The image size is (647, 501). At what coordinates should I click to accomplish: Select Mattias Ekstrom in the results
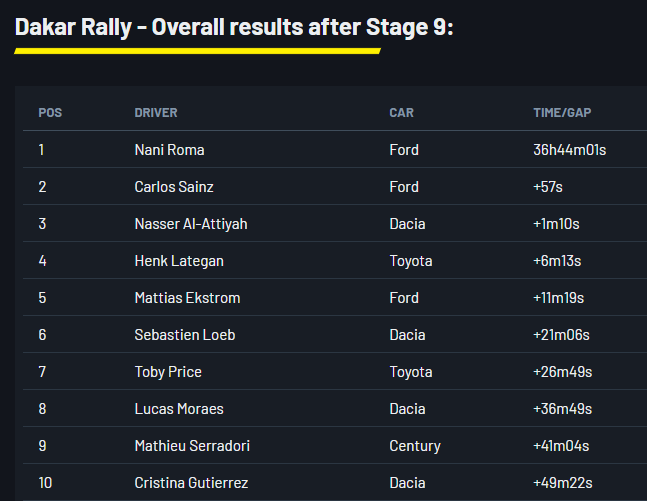(187, 298)
